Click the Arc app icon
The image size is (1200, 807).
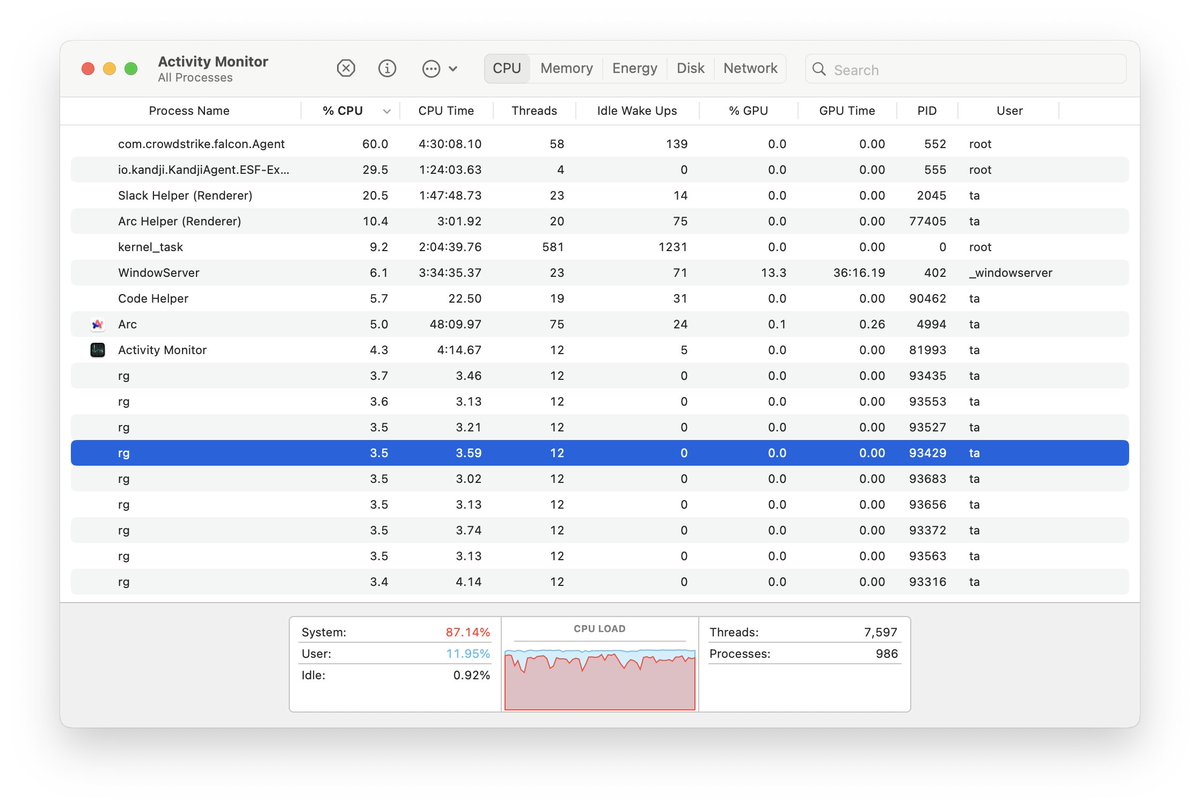coord(98,324)
